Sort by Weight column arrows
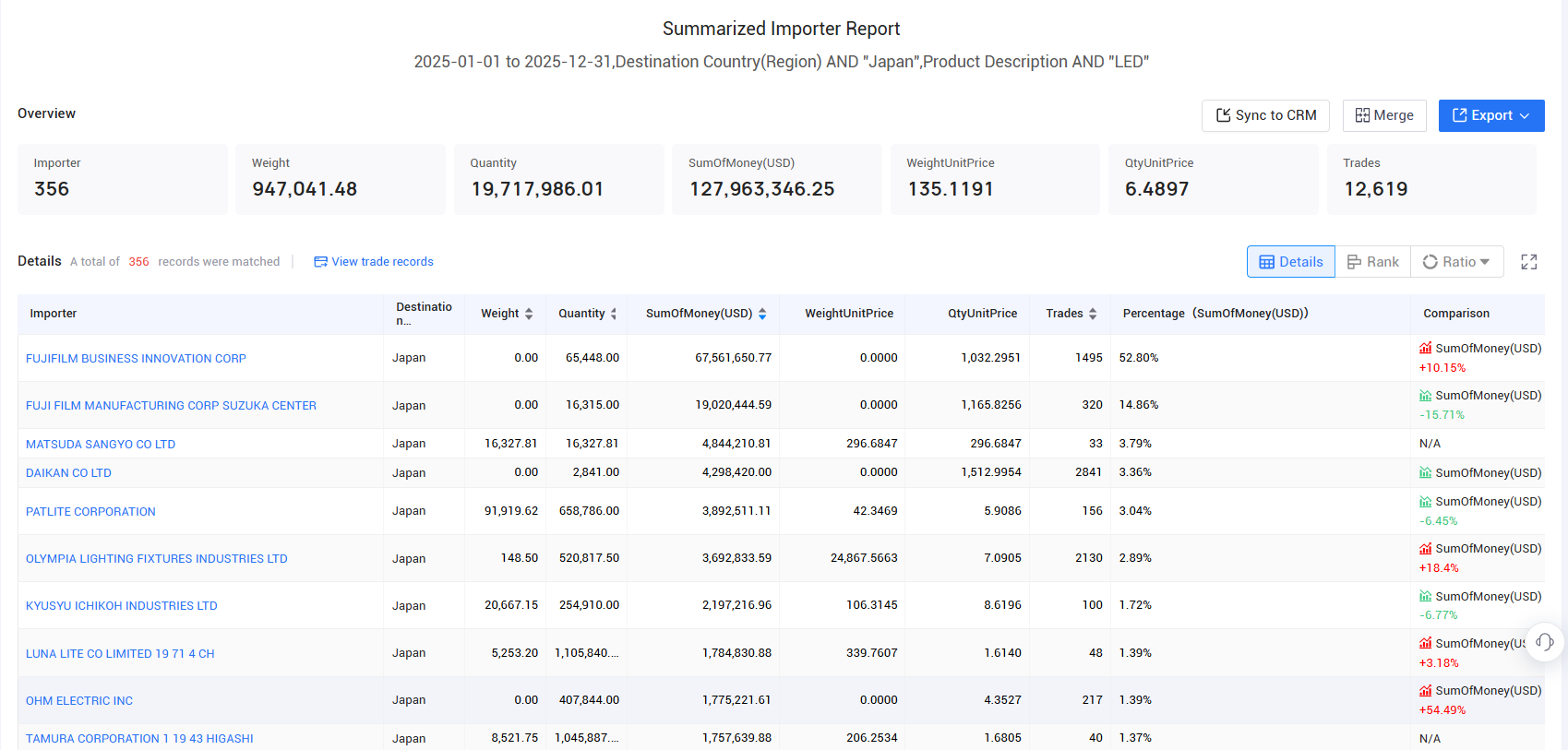 (529, 314)
